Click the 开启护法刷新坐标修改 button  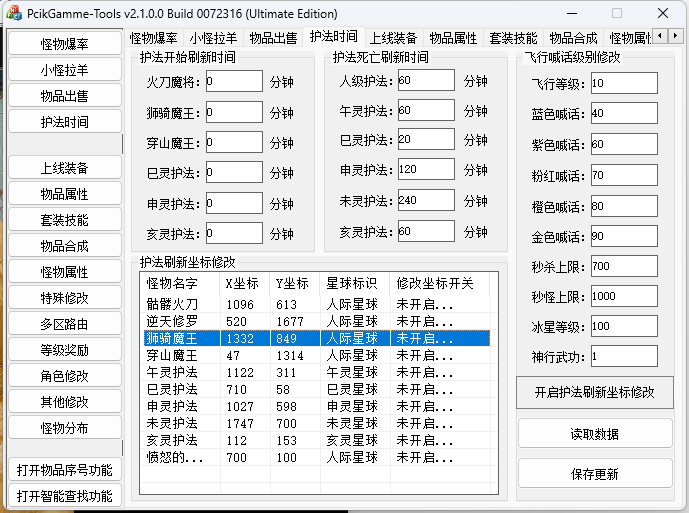click(x=595, y=392)
